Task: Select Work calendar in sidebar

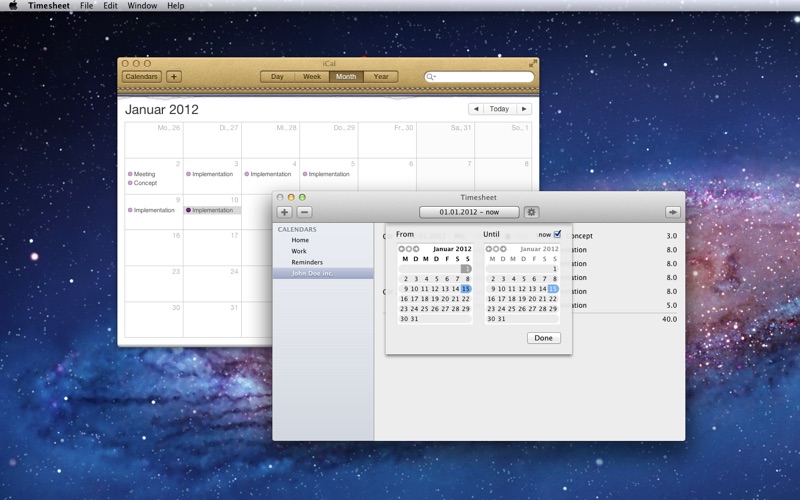Action: point(299,251)
